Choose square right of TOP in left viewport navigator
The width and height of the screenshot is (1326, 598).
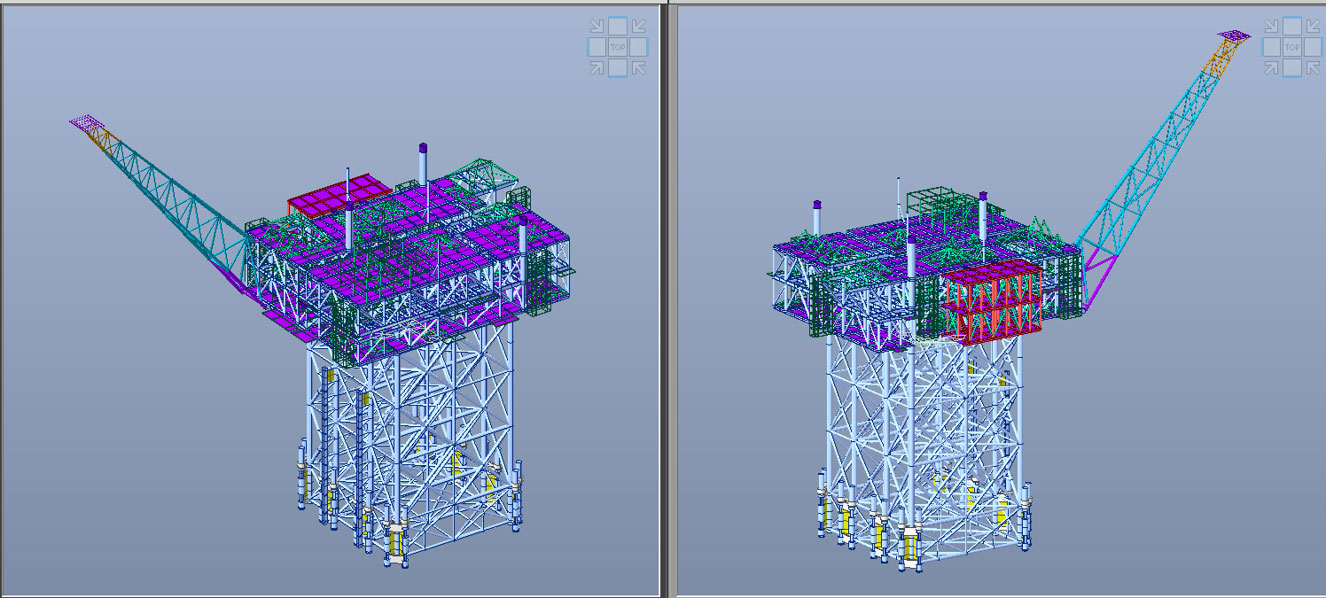639,47
